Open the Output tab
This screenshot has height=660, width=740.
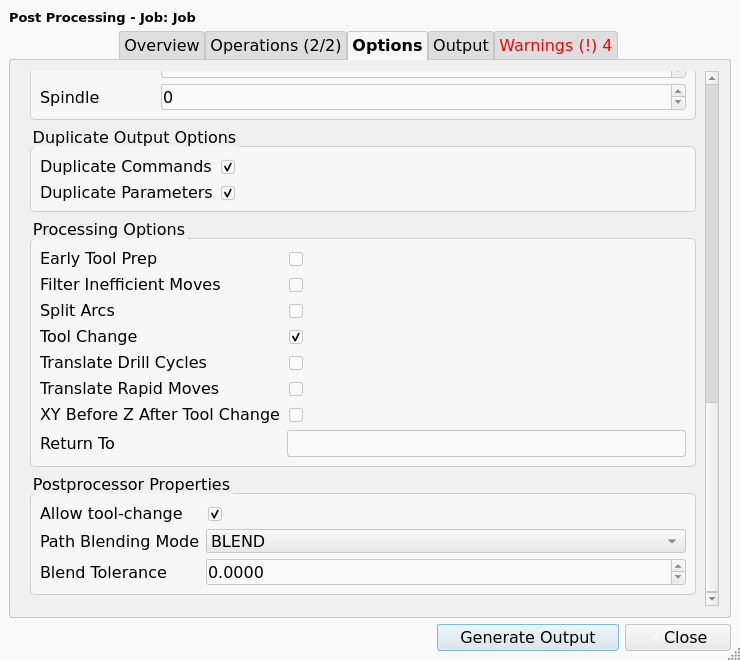click(461, 46)
